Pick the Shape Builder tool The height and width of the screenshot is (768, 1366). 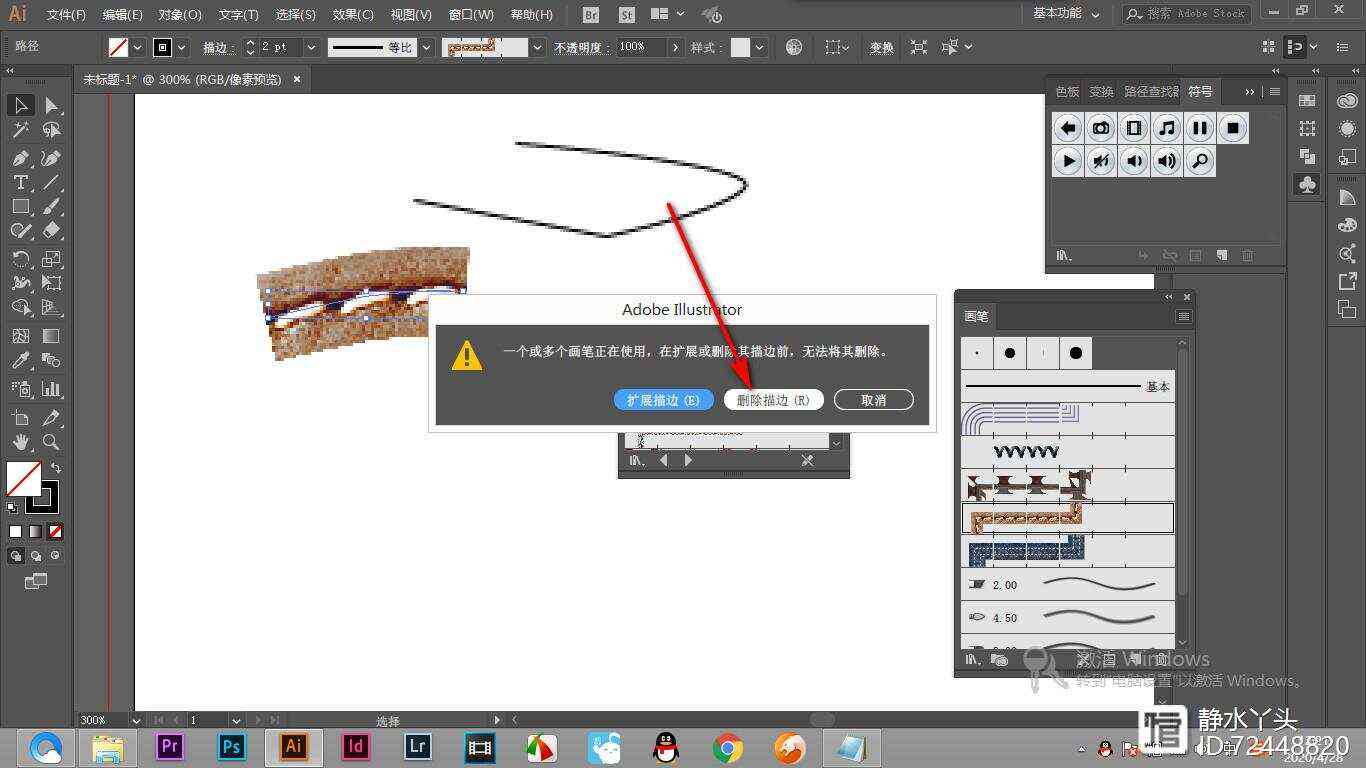click(20, 307)
